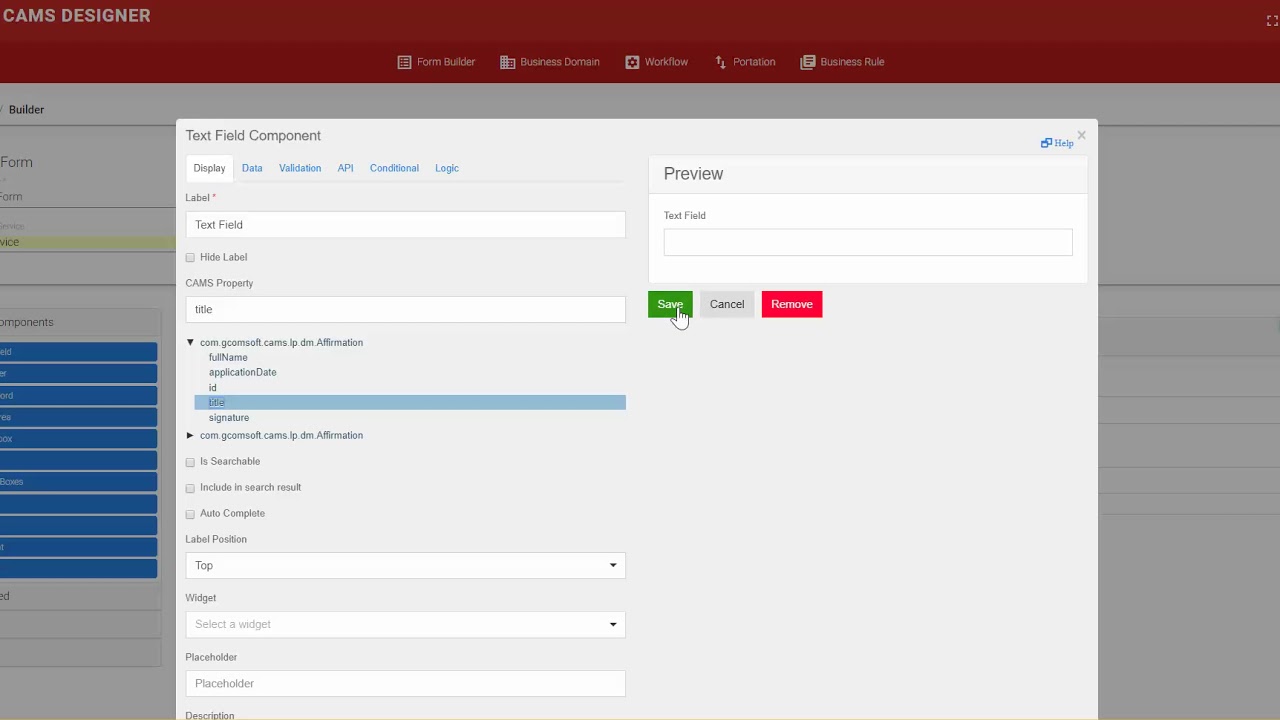
Task: Open the Widget selection dropdown
Action: (x=405, y=625)
